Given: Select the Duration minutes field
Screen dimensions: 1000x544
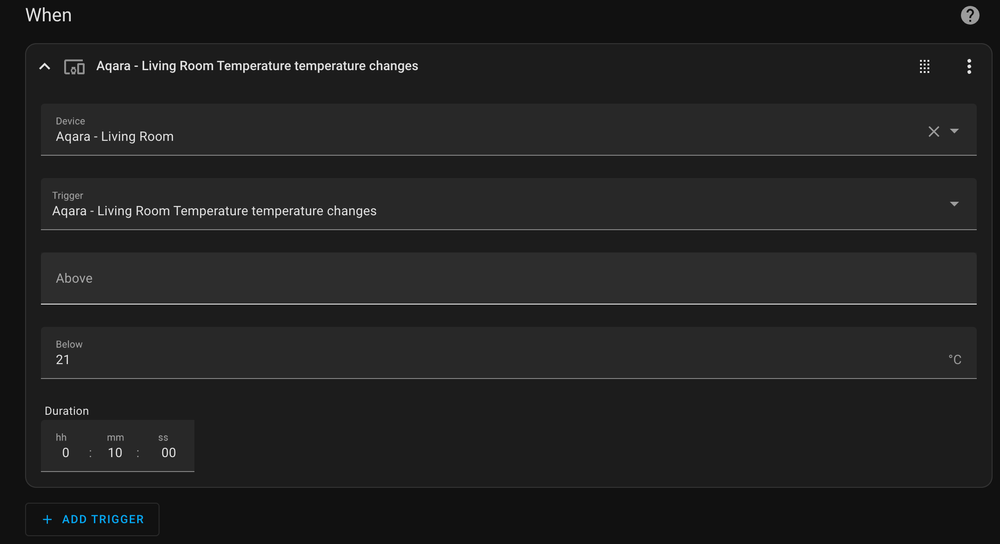Looking at the screenshot, I should coord(115,453).
